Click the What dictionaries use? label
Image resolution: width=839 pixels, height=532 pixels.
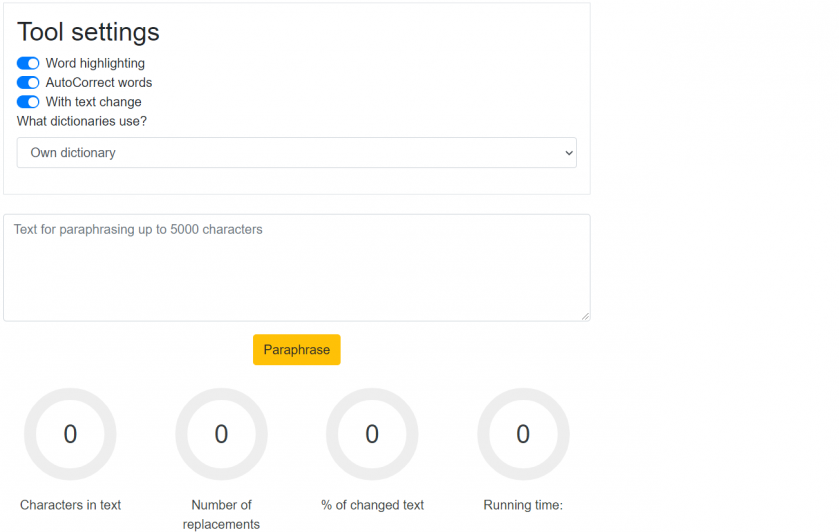(81, 121)
